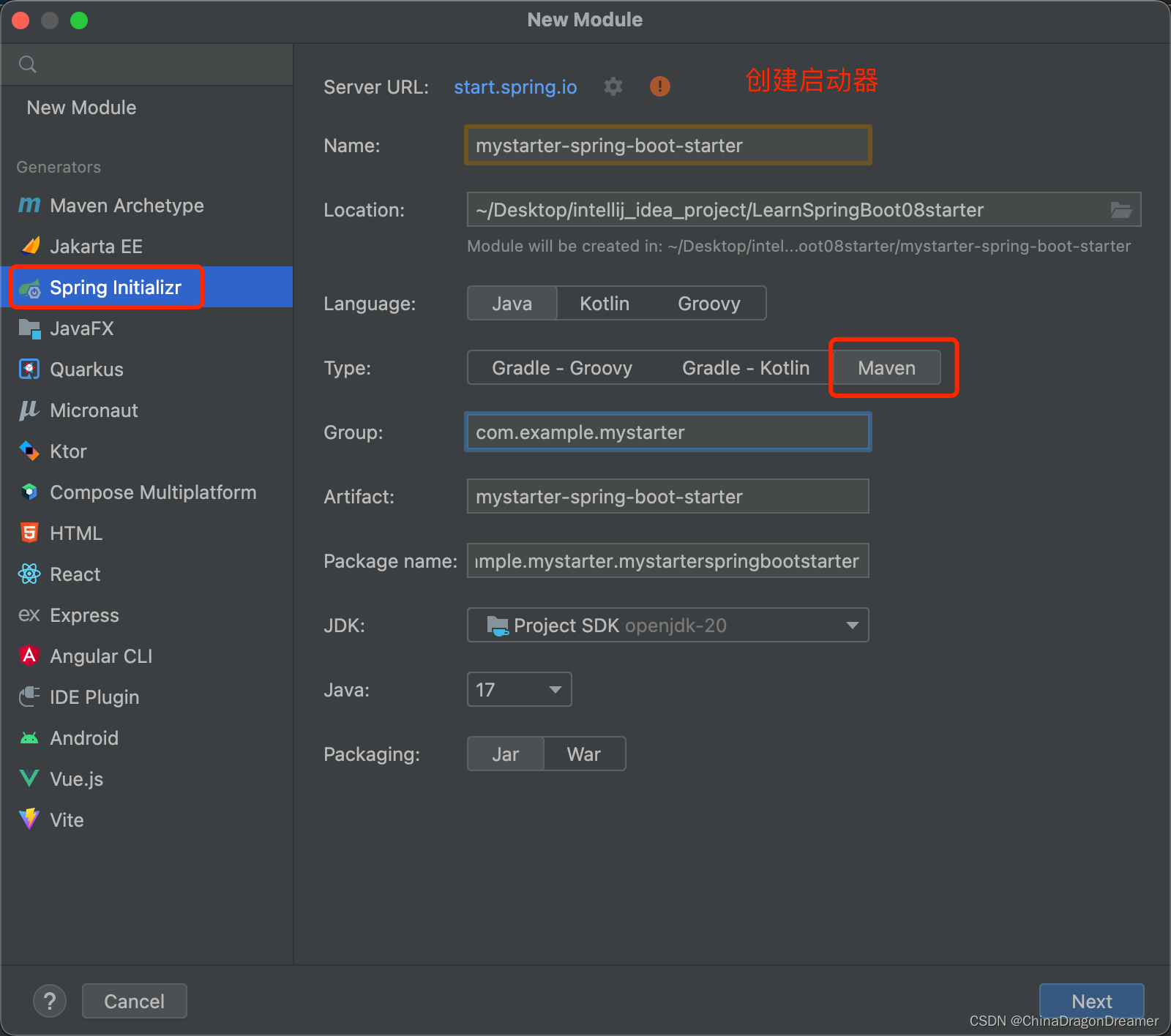Select Jakarta EE generator

[147, 247]
